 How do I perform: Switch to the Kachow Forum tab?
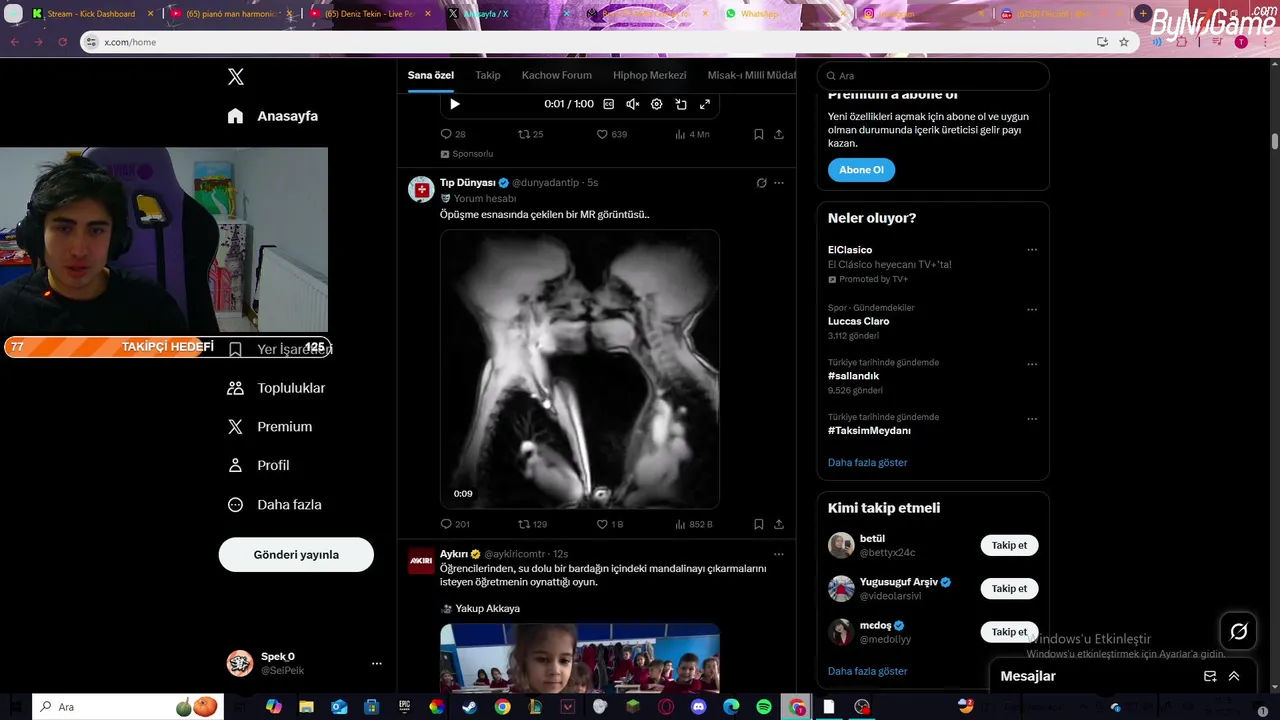click(x=557, y=75)
